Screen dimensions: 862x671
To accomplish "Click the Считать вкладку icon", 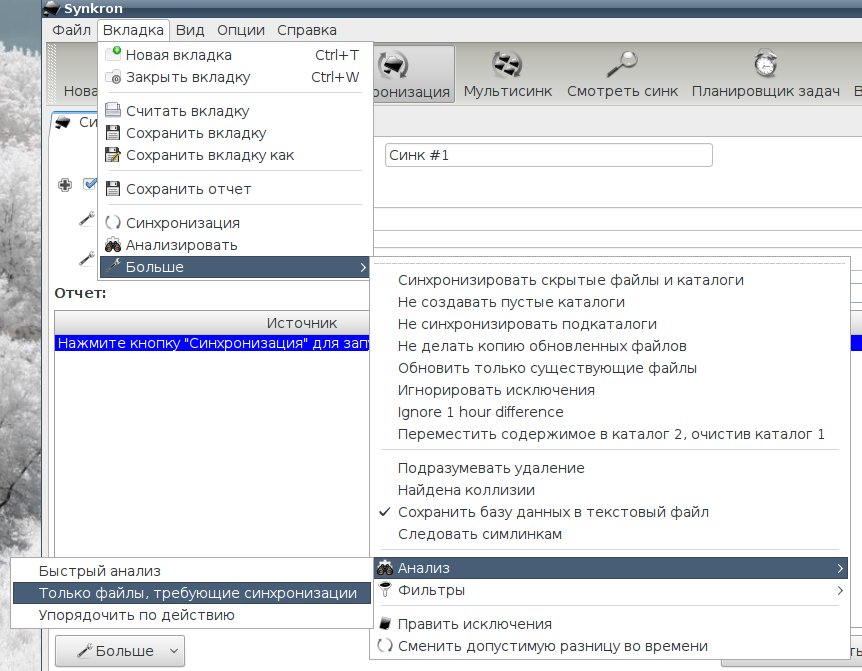I will pyautogui.click(x=113, y=110).
